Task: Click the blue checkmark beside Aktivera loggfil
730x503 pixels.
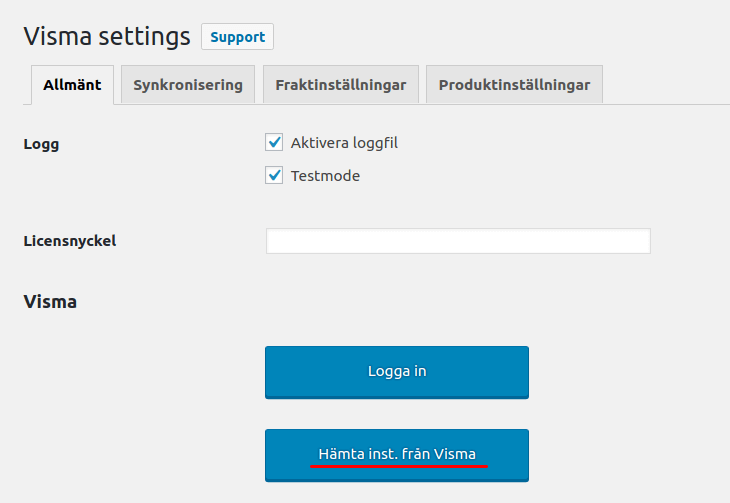Action: (274, 143)
